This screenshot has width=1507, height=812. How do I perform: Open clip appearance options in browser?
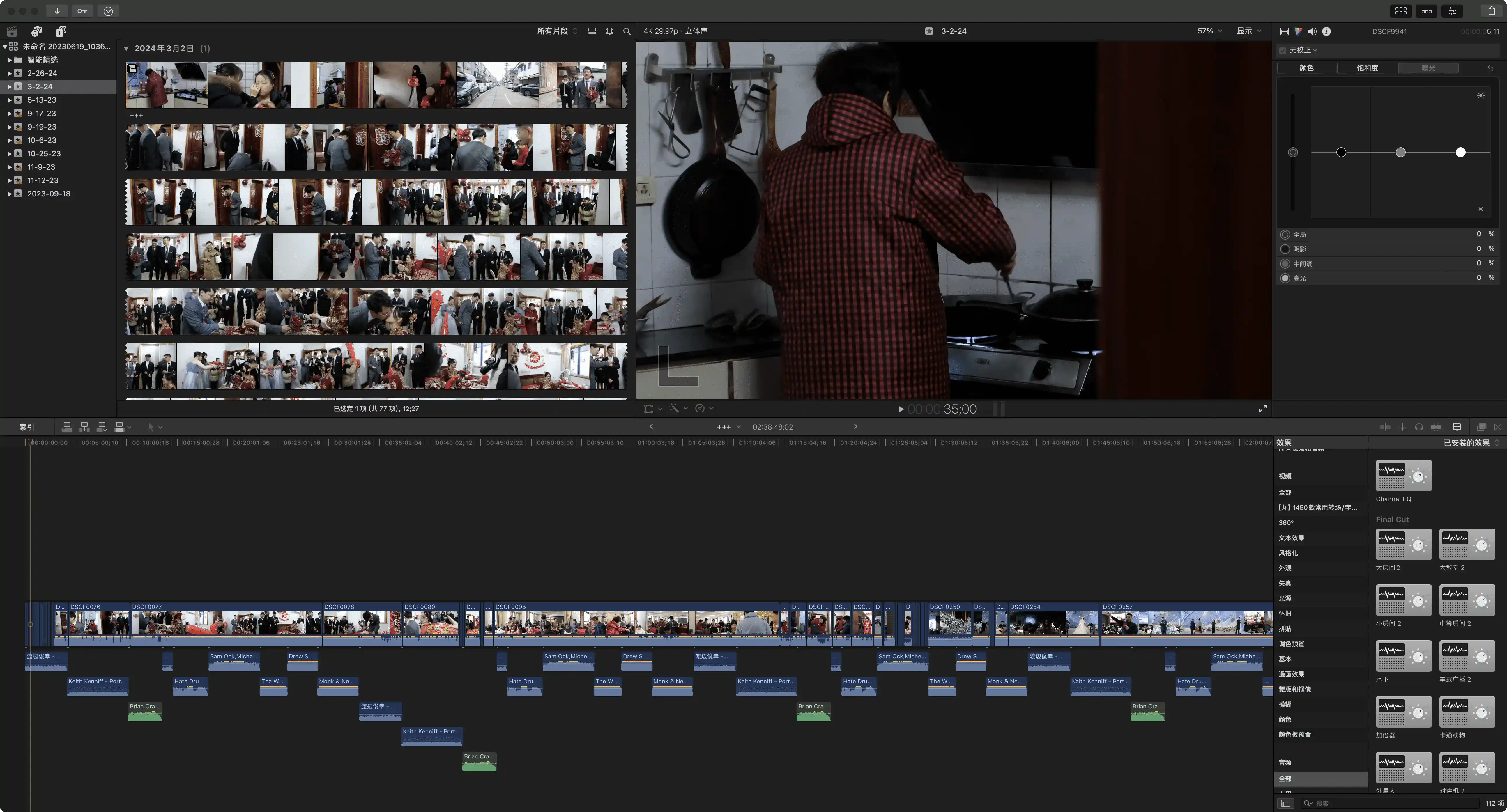pyautogui.click(x=610, y=31)
